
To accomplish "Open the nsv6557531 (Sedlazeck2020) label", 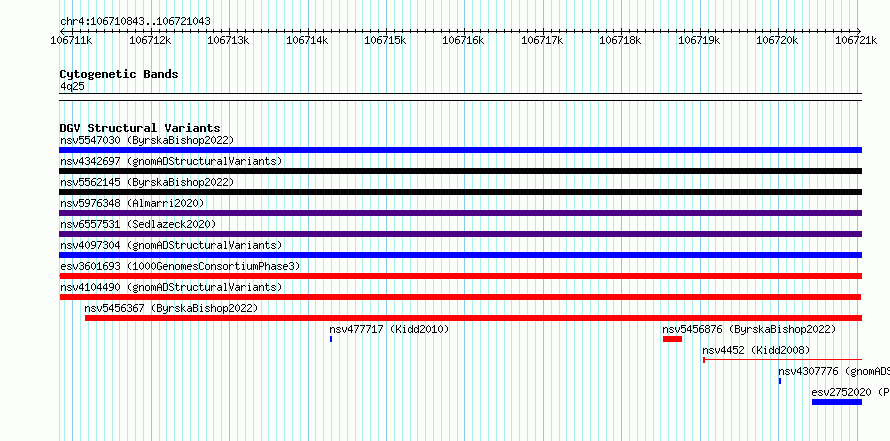I will tap(138, 224).
